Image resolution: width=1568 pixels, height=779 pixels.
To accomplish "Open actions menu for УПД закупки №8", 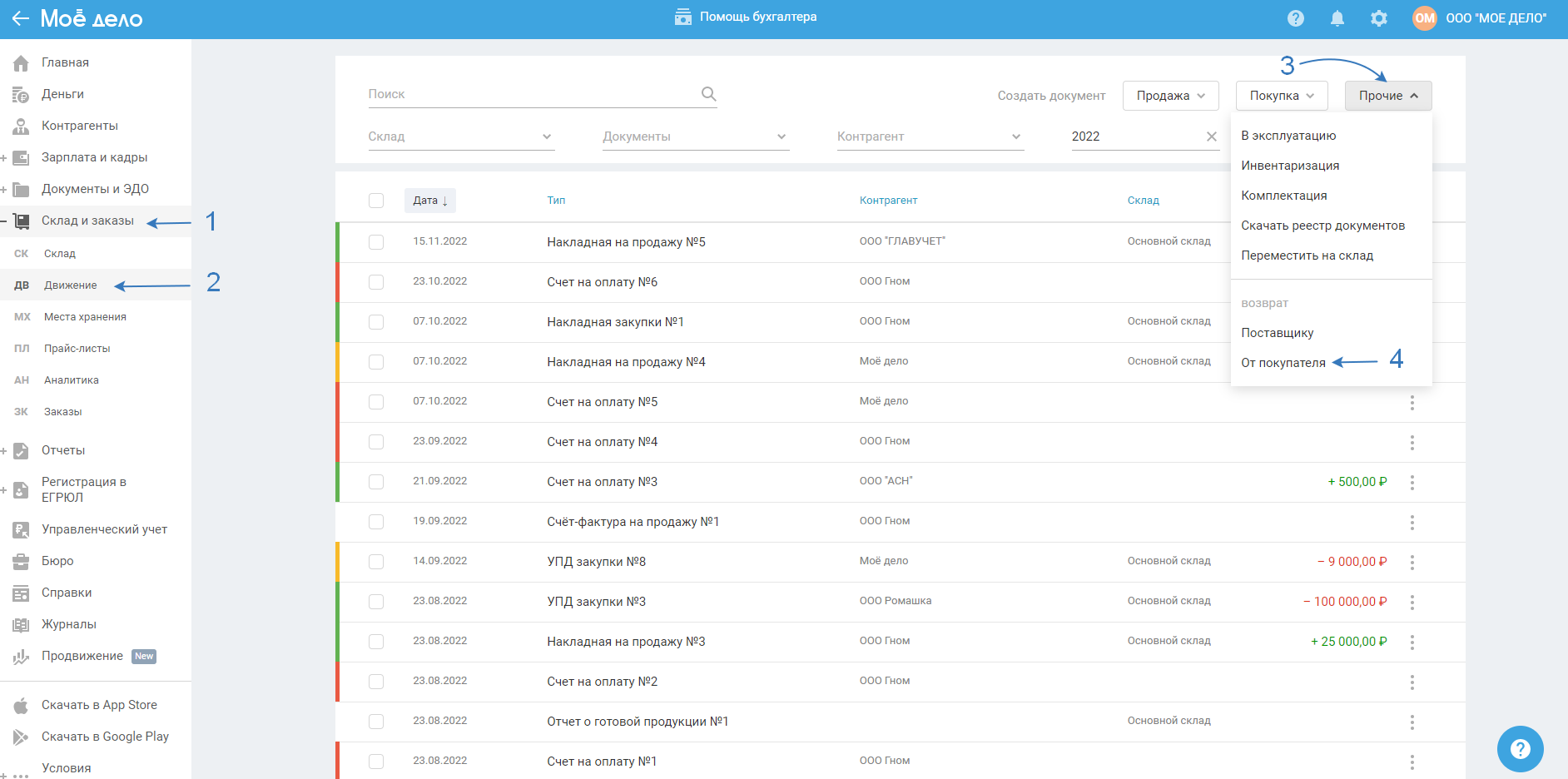I will click(x=1412, y=563).
